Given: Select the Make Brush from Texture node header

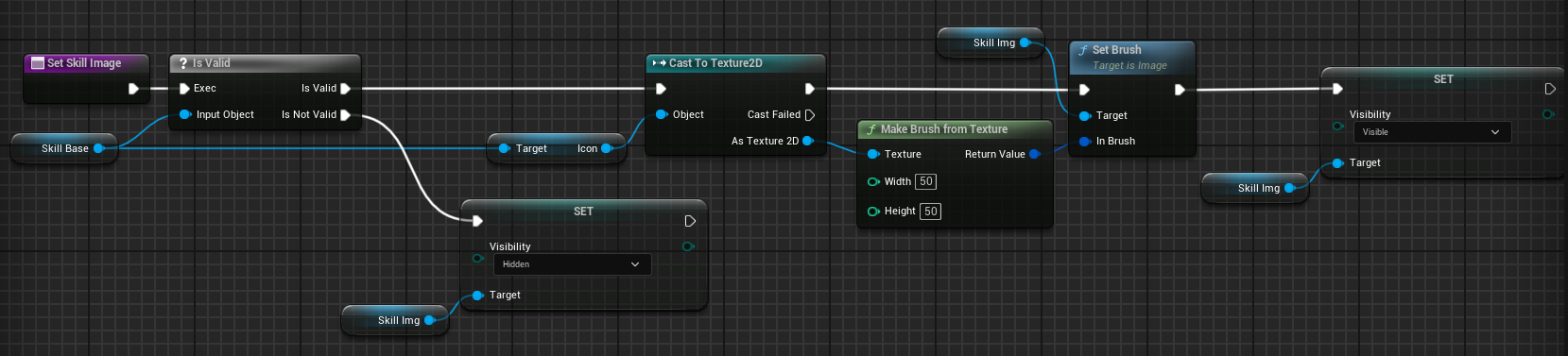Looking at the screenshot, I should (x=955, y=129).
